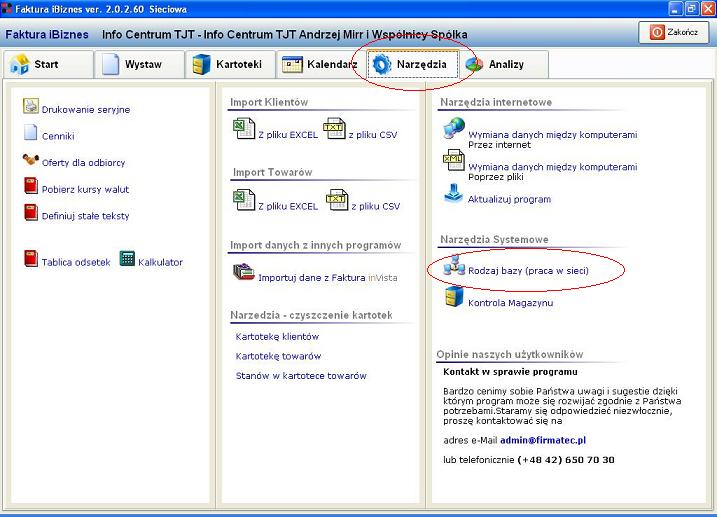
Task: Click the network icon for Rodzaj bazy
Action: [454, 265]
